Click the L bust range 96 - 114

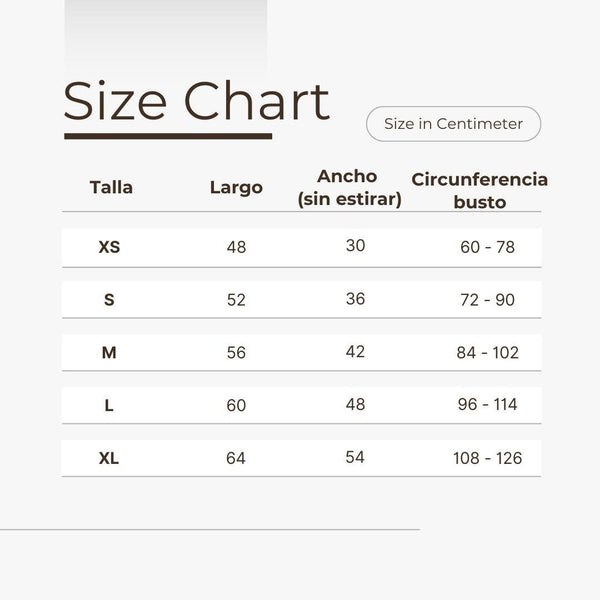click(488, 404)
